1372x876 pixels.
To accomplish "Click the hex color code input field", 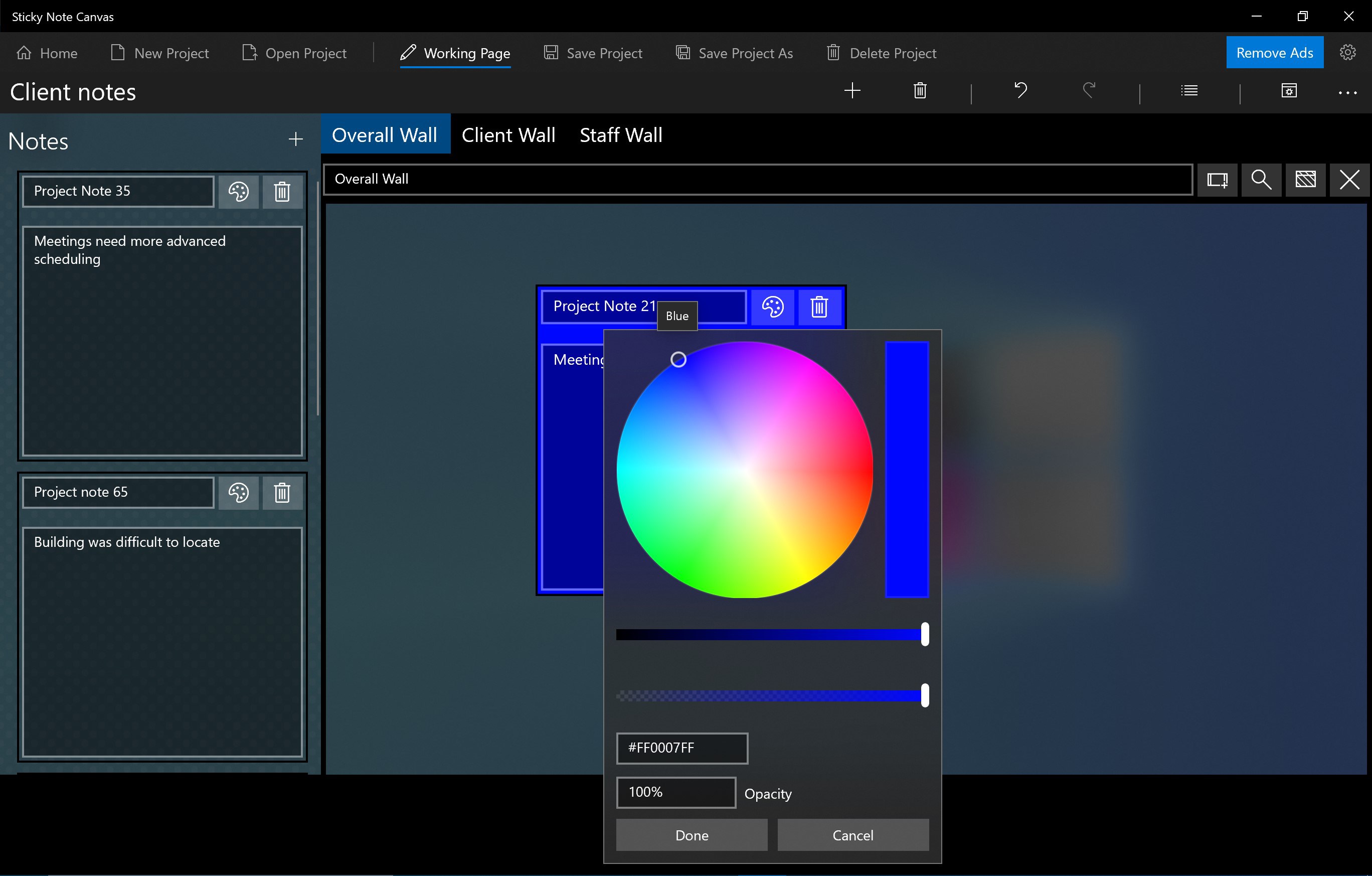I will point(683,748).
